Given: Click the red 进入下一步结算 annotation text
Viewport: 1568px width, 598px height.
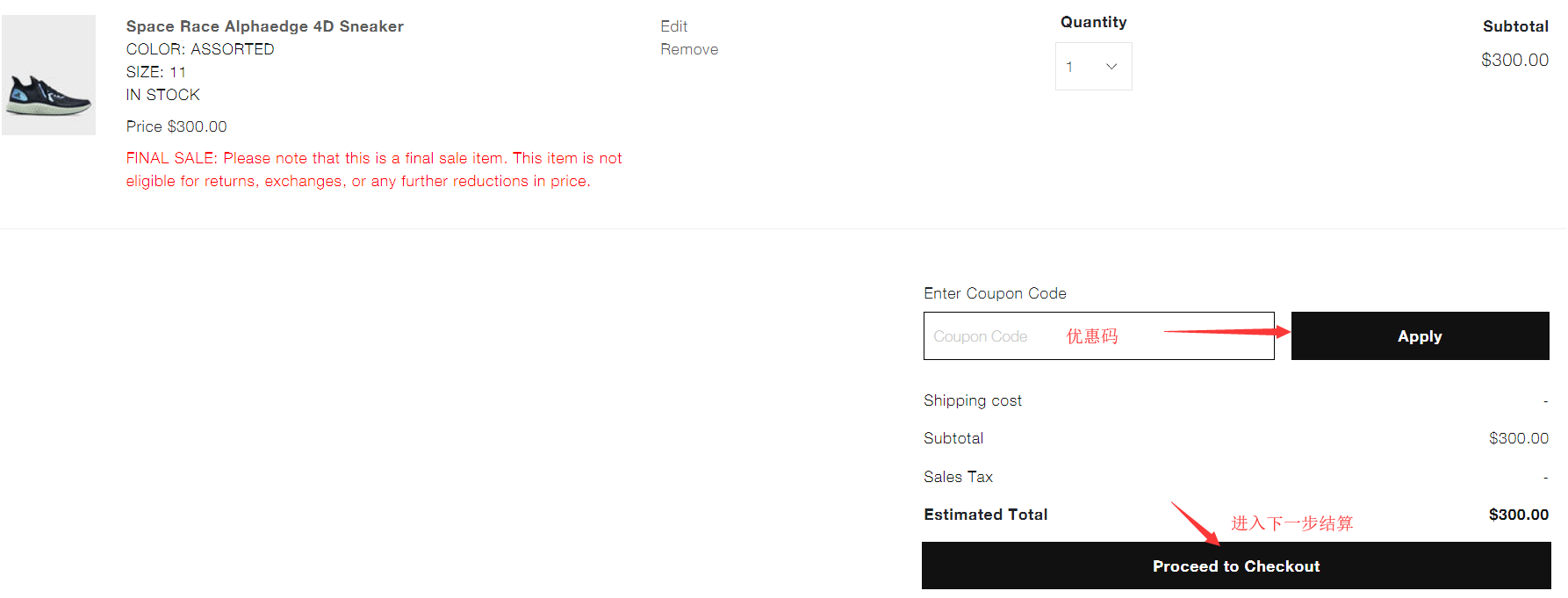Looking at the screenshot, I should tap(1291, 523).
